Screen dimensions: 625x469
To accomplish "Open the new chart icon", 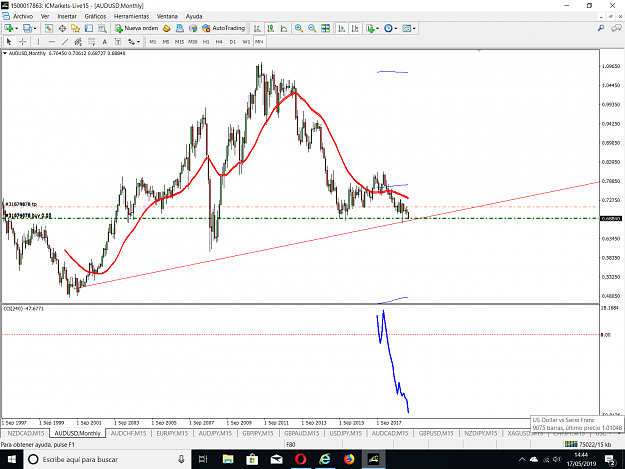I will 8,28.
